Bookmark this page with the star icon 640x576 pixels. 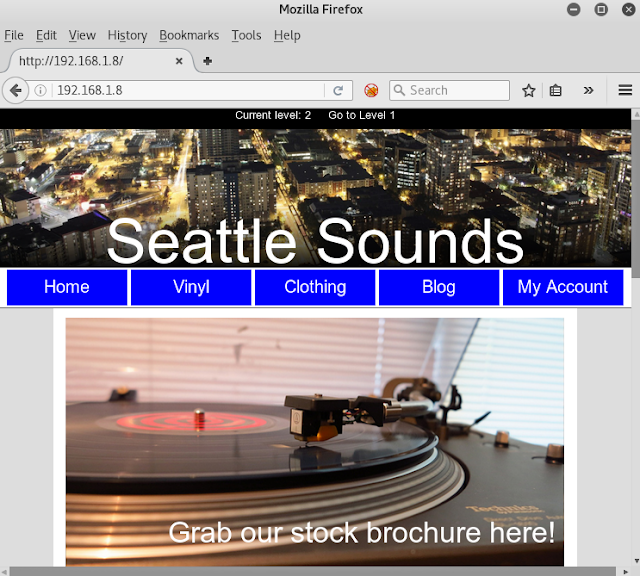pyautogui.click(x=529, y=90)
